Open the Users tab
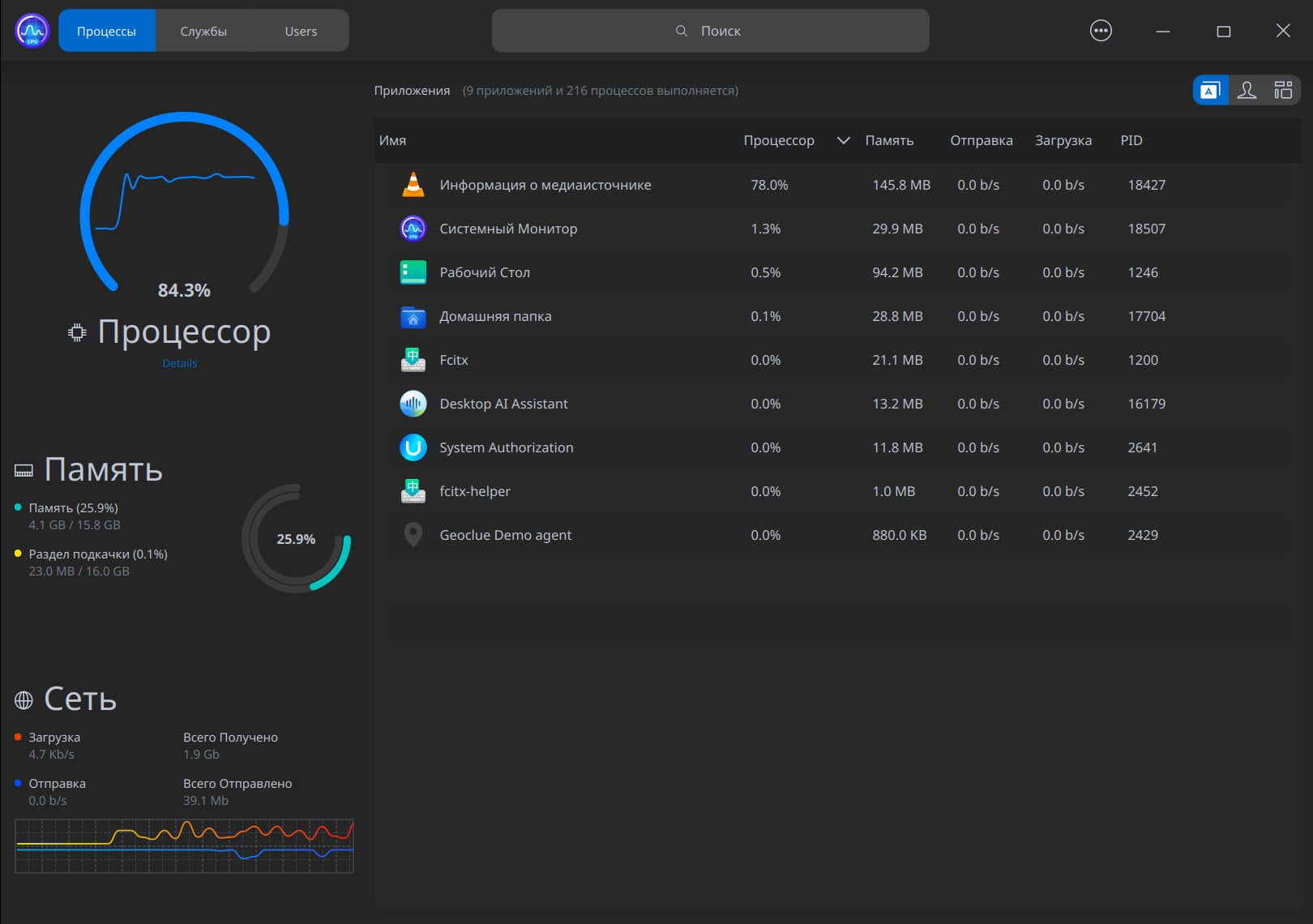Viewport: 1313px width, 924px height. tap(301, 31)
